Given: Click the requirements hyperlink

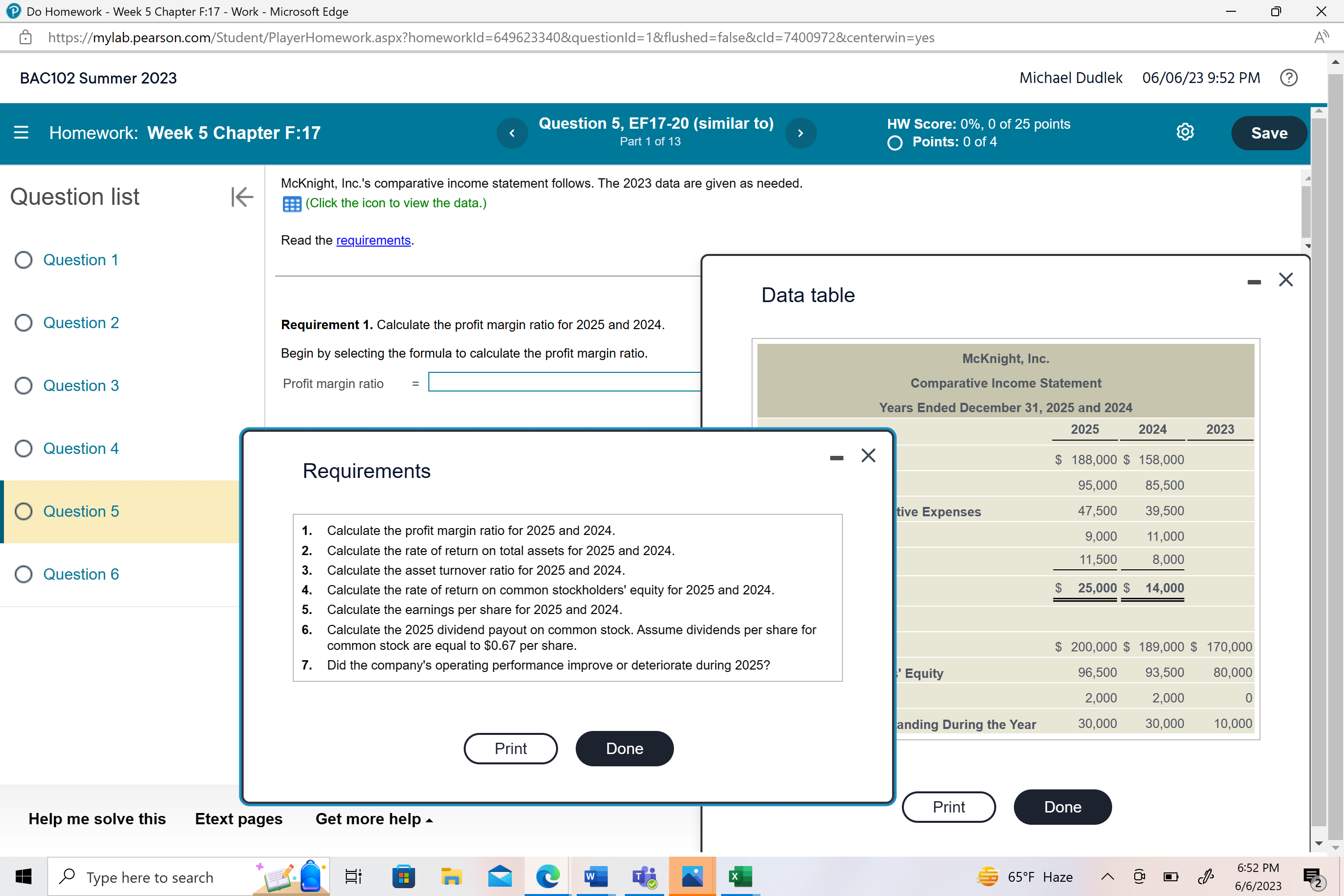Looking at the screenshot, I should coord(373,241).
